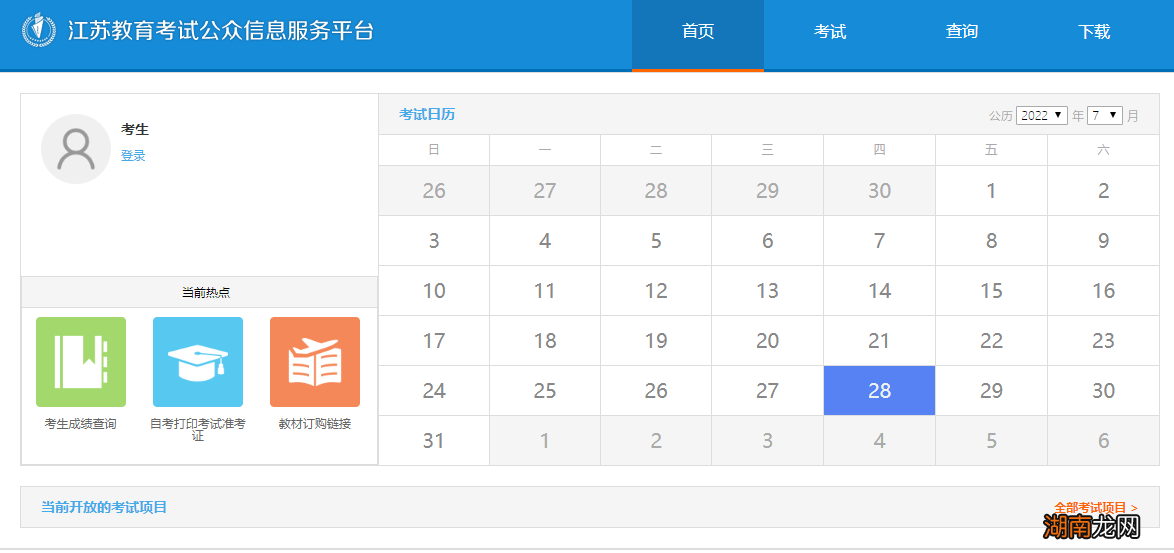Select calendar date 16

click(1104, 290)
